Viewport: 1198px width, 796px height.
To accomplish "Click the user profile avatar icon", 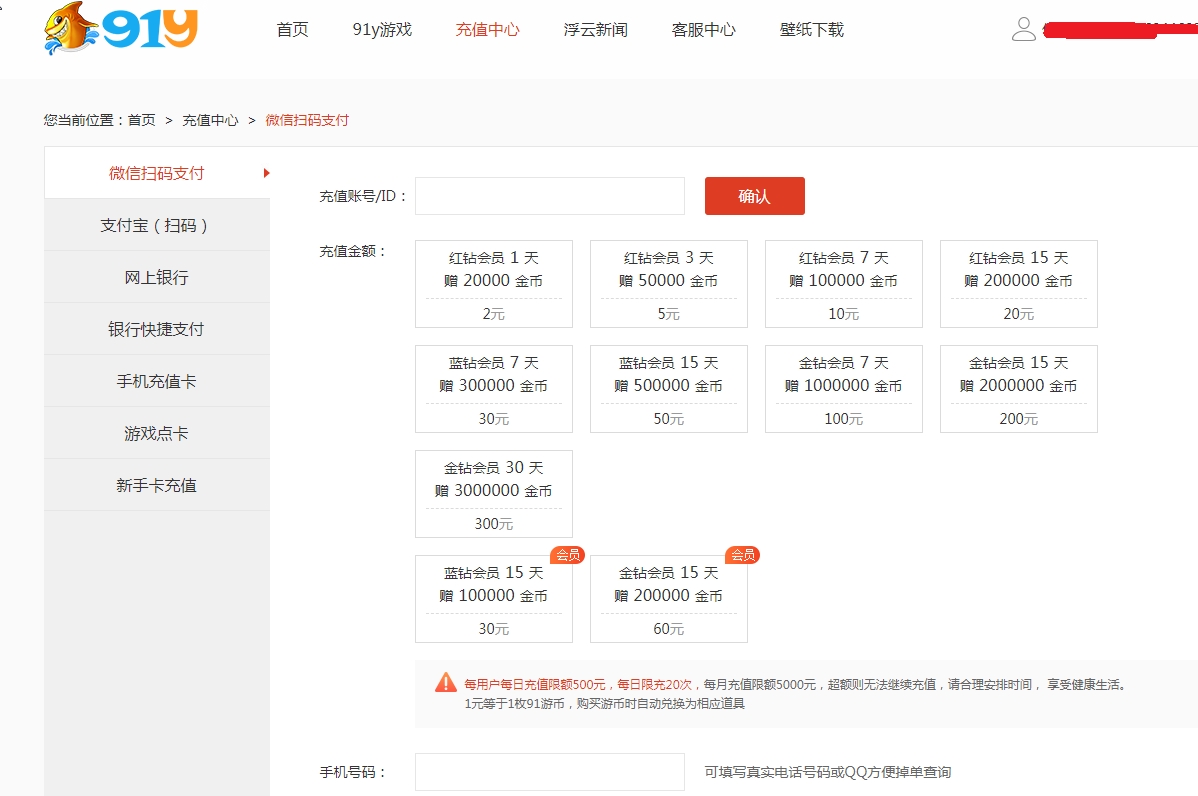I will (x=1024, y=29).
